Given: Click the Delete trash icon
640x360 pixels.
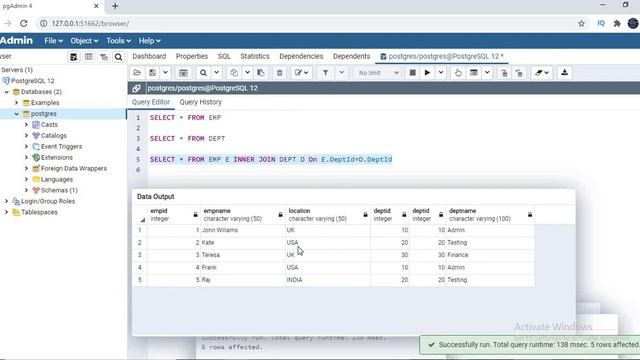Looking at the screenshot, I should point(280,73).
